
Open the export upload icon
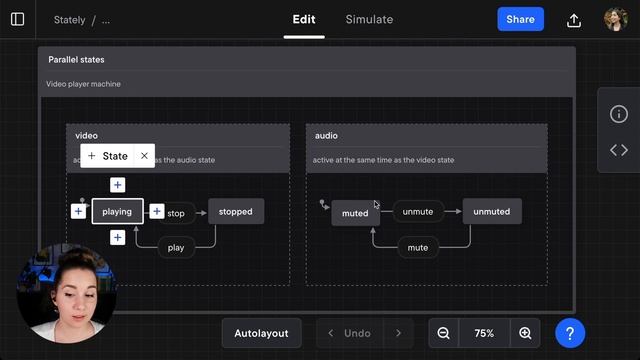[573, 20]
